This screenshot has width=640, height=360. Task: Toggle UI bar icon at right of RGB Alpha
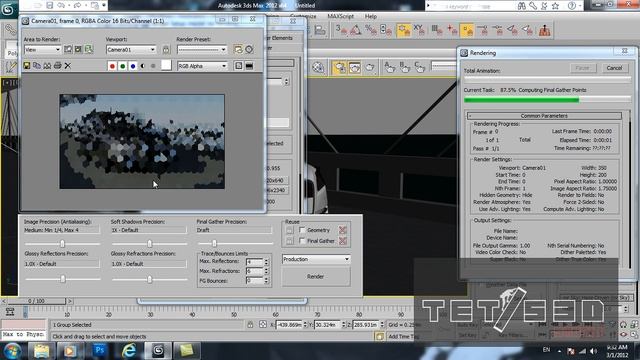(249, 66)
